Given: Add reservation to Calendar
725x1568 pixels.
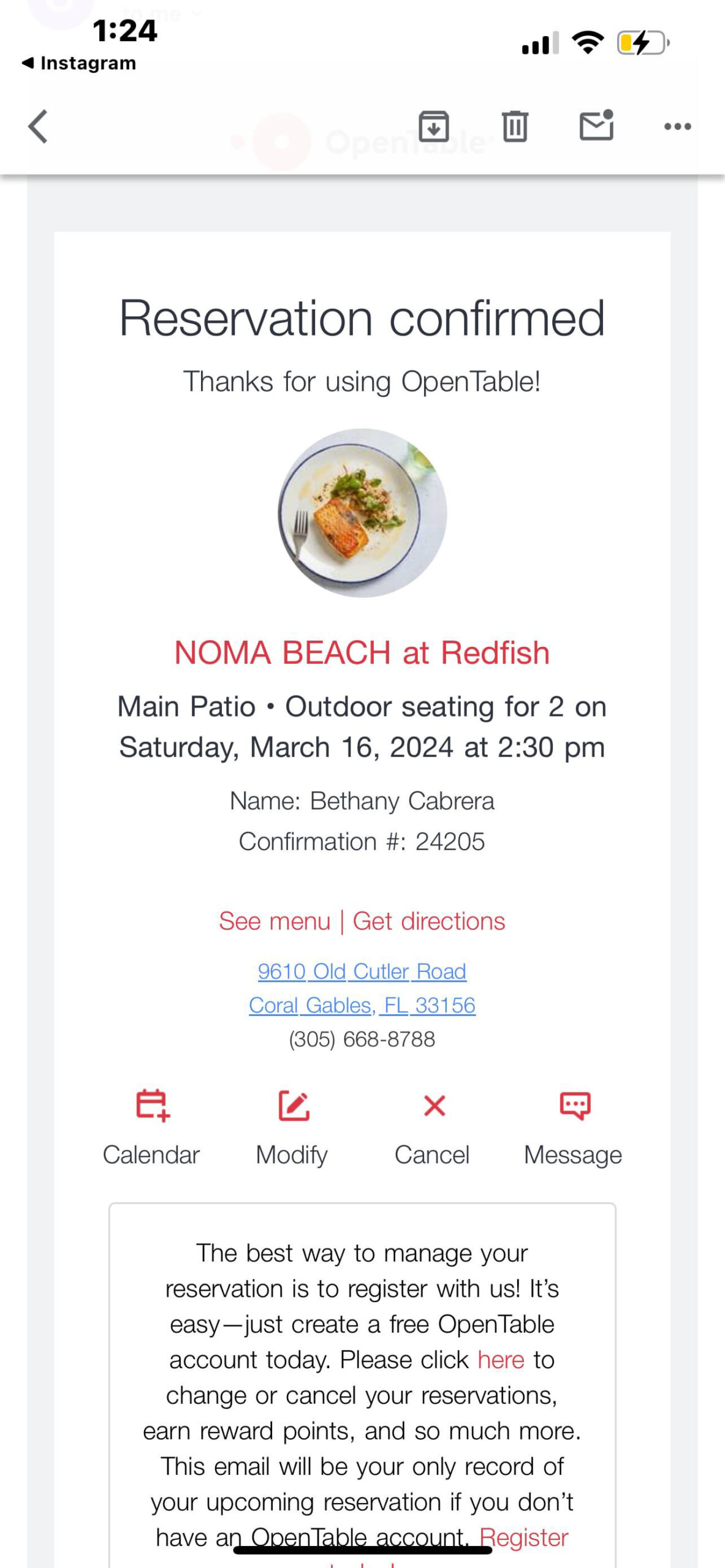Looking at the screenshot, I should coord(151,1106).
